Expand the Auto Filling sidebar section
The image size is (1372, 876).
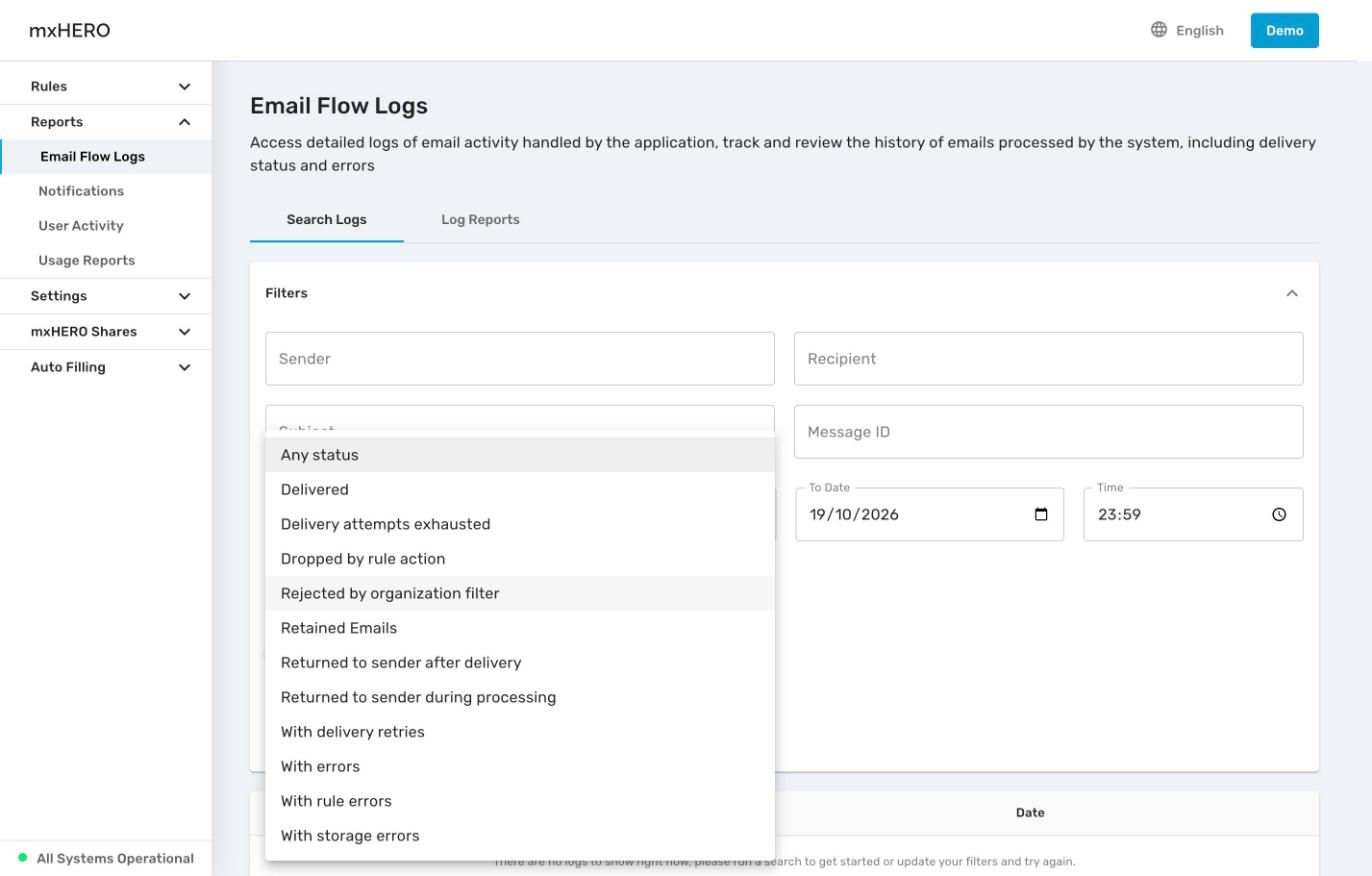coord(105,367)
